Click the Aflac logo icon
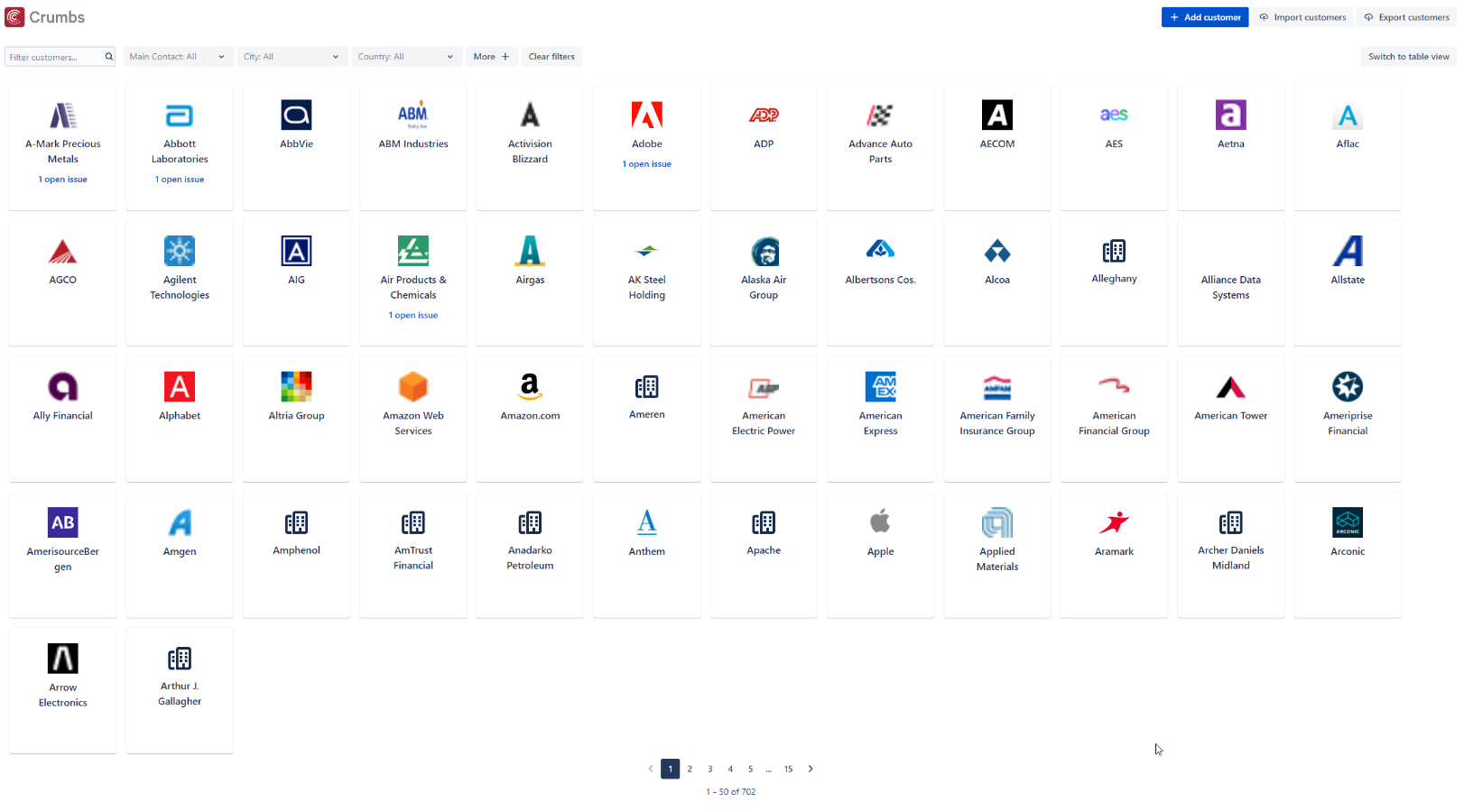Viewport: 1464px width, 812px height. point(1348,115)
